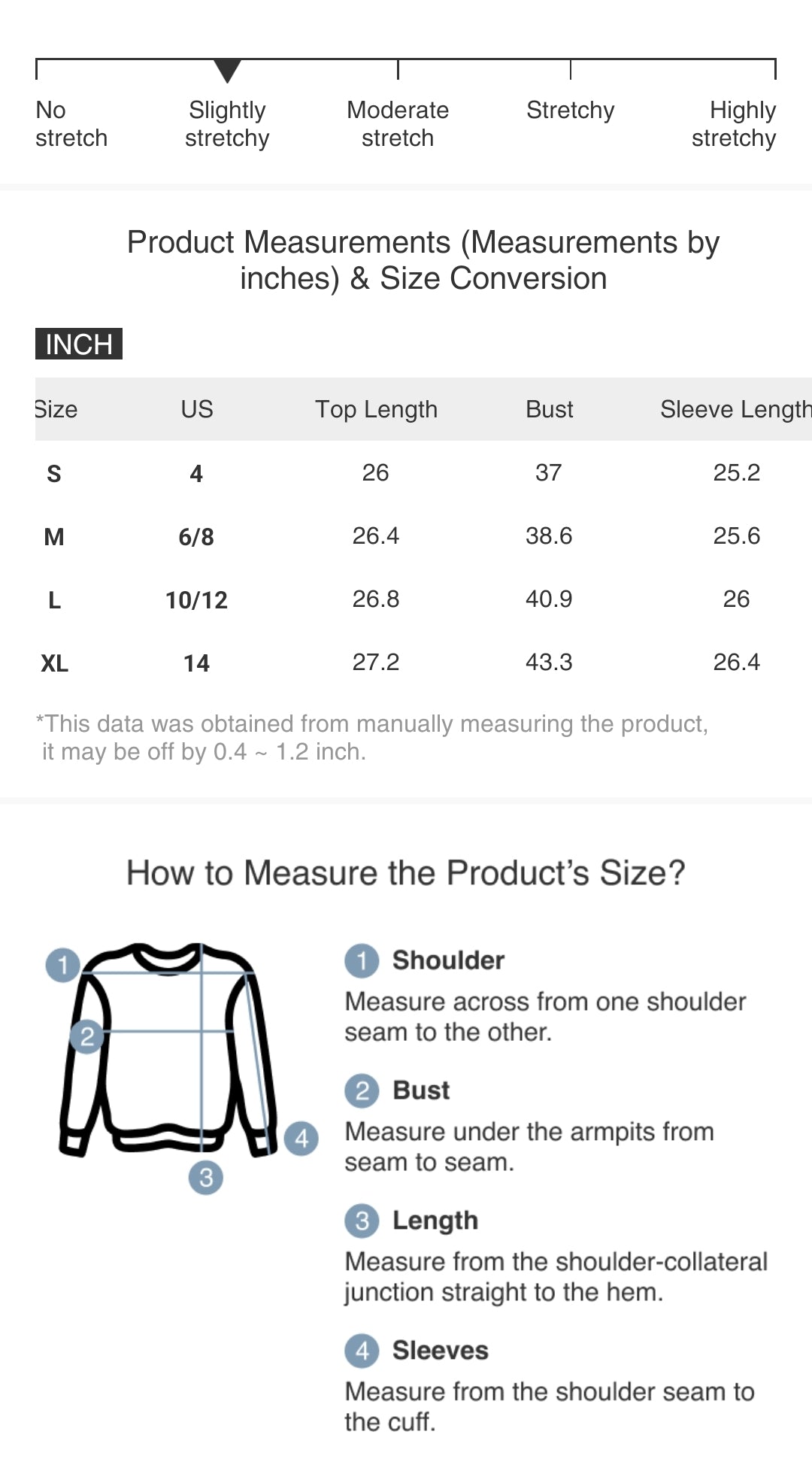Click the Highly stretchy label
Image resolution: width=812 pixels, height=1468 pixels.
(x=734, y=124)
